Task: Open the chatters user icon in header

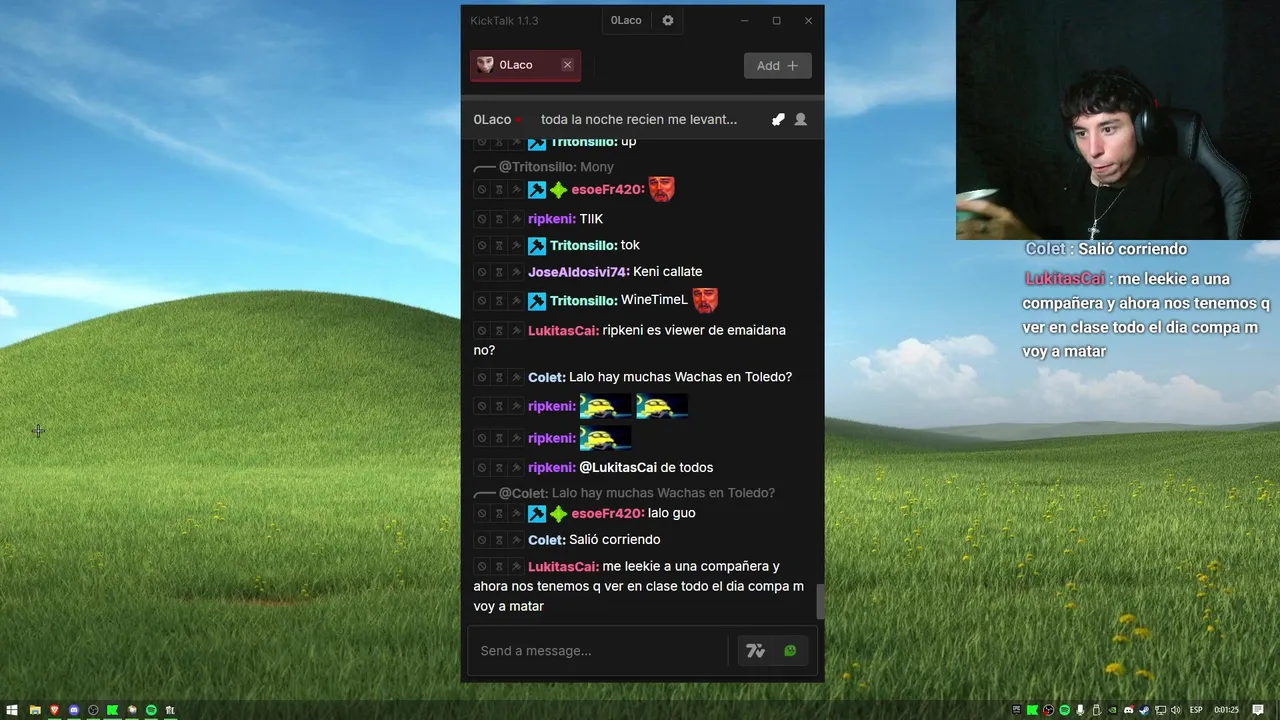Action: click(800, 119)
